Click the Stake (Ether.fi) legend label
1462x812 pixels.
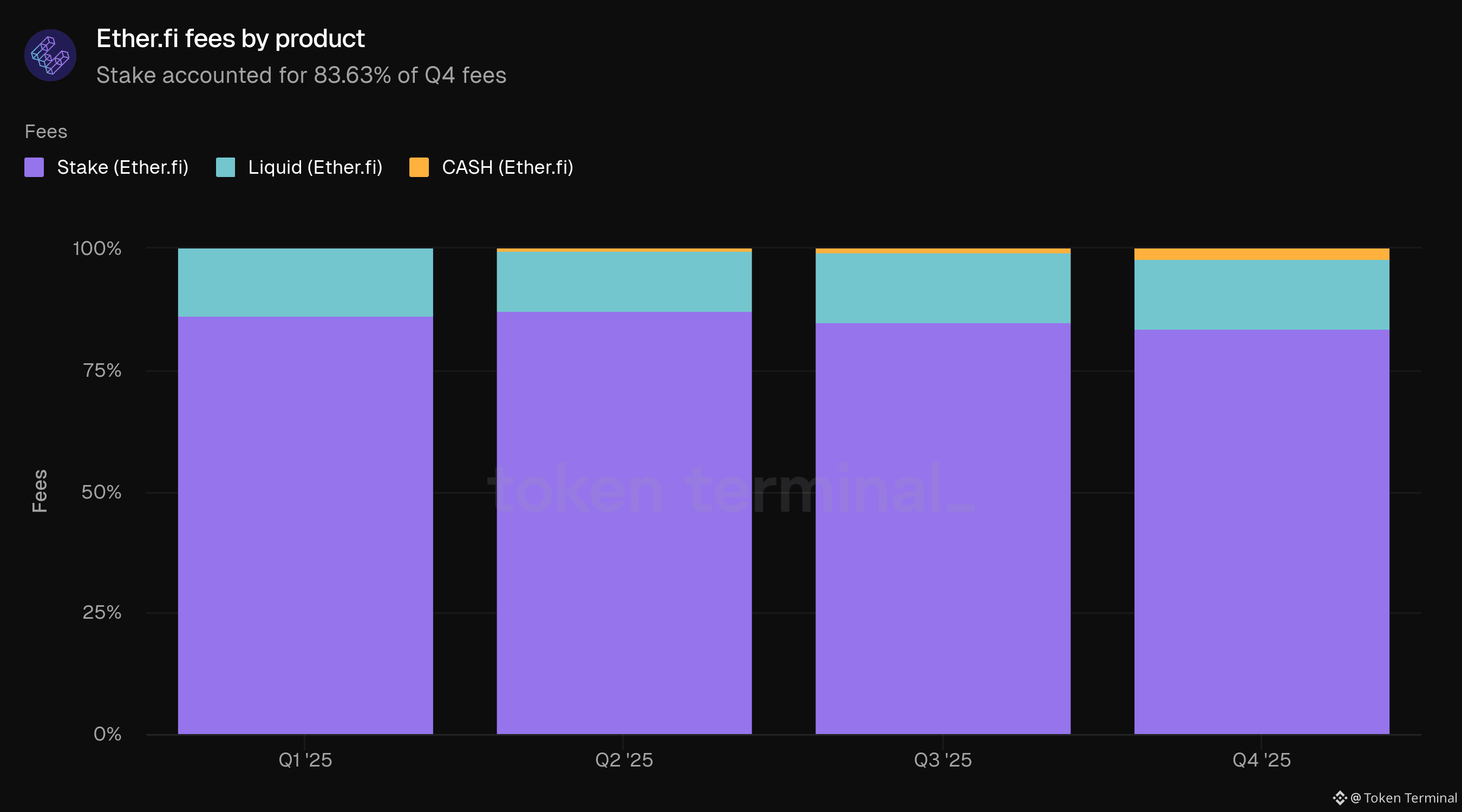click(122, 167)
